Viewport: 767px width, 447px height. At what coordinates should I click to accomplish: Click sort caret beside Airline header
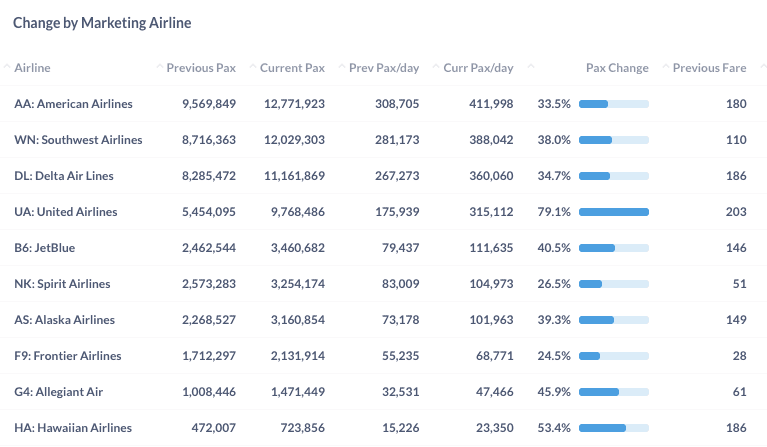[x=7, y=67]
